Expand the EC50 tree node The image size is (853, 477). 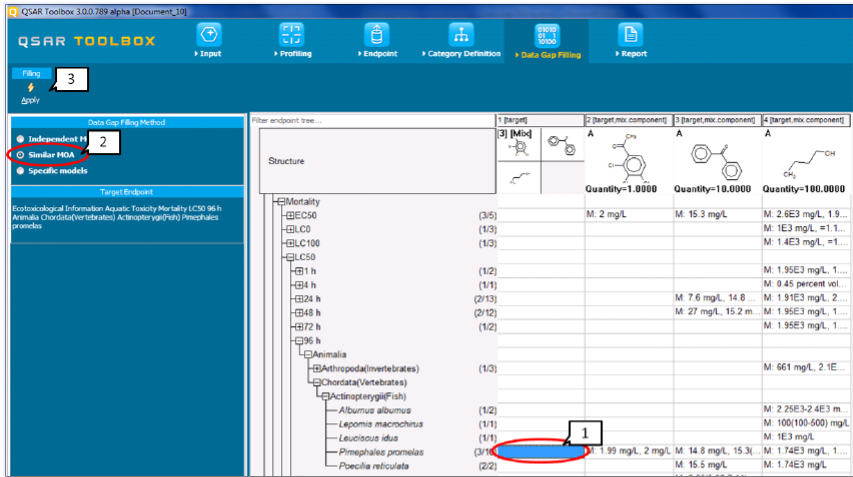point(290,215)
